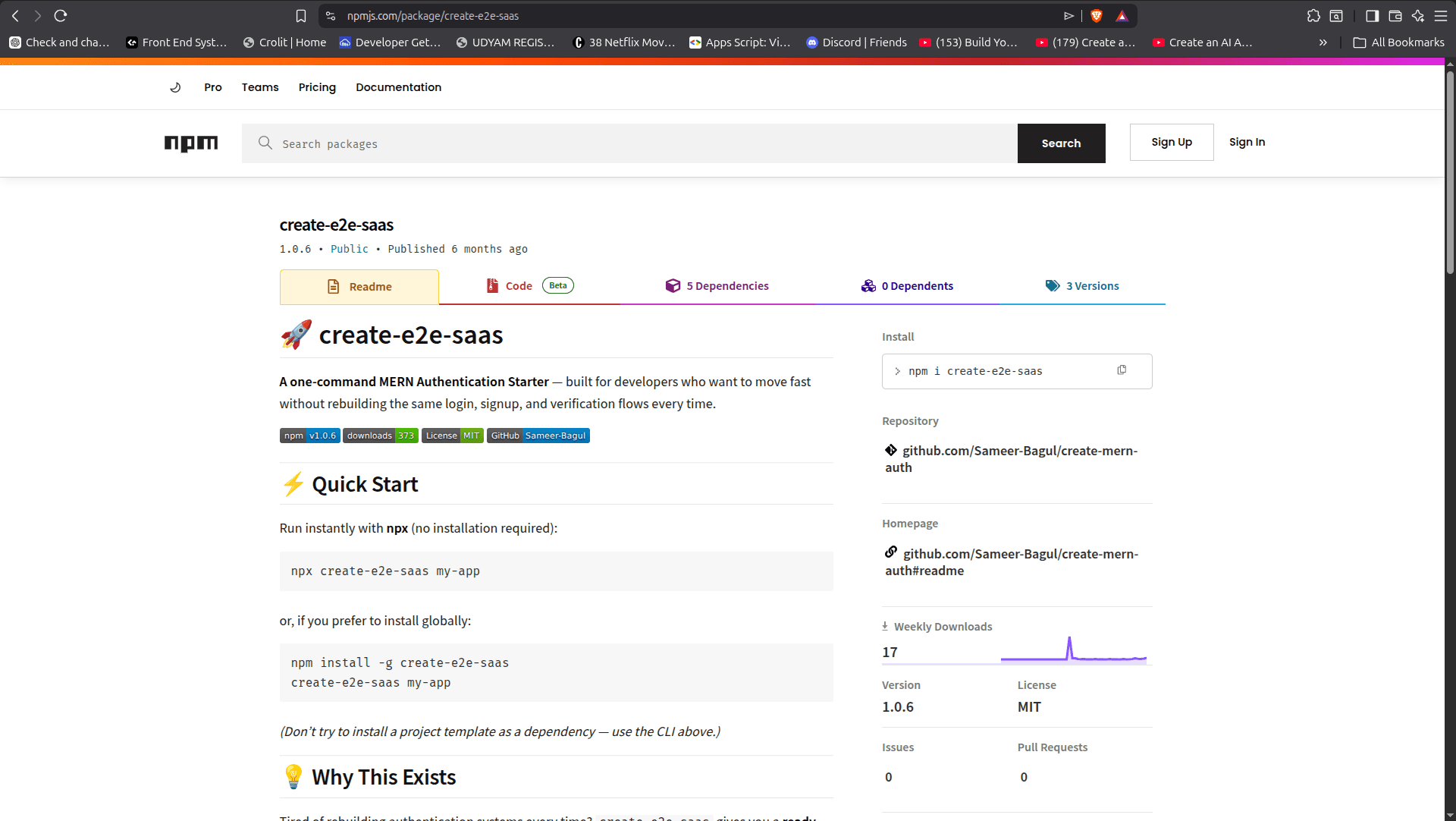Click the Pull Requests count 0

pyautogui.click(x=1024, y=777)
